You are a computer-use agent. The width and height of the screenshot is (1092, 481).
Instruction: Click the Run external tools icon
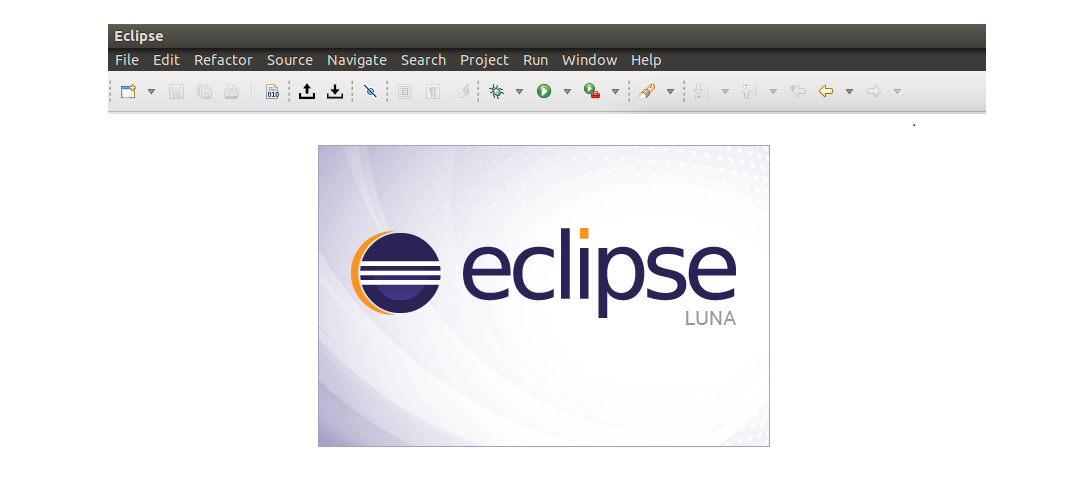tap(592, 91)
